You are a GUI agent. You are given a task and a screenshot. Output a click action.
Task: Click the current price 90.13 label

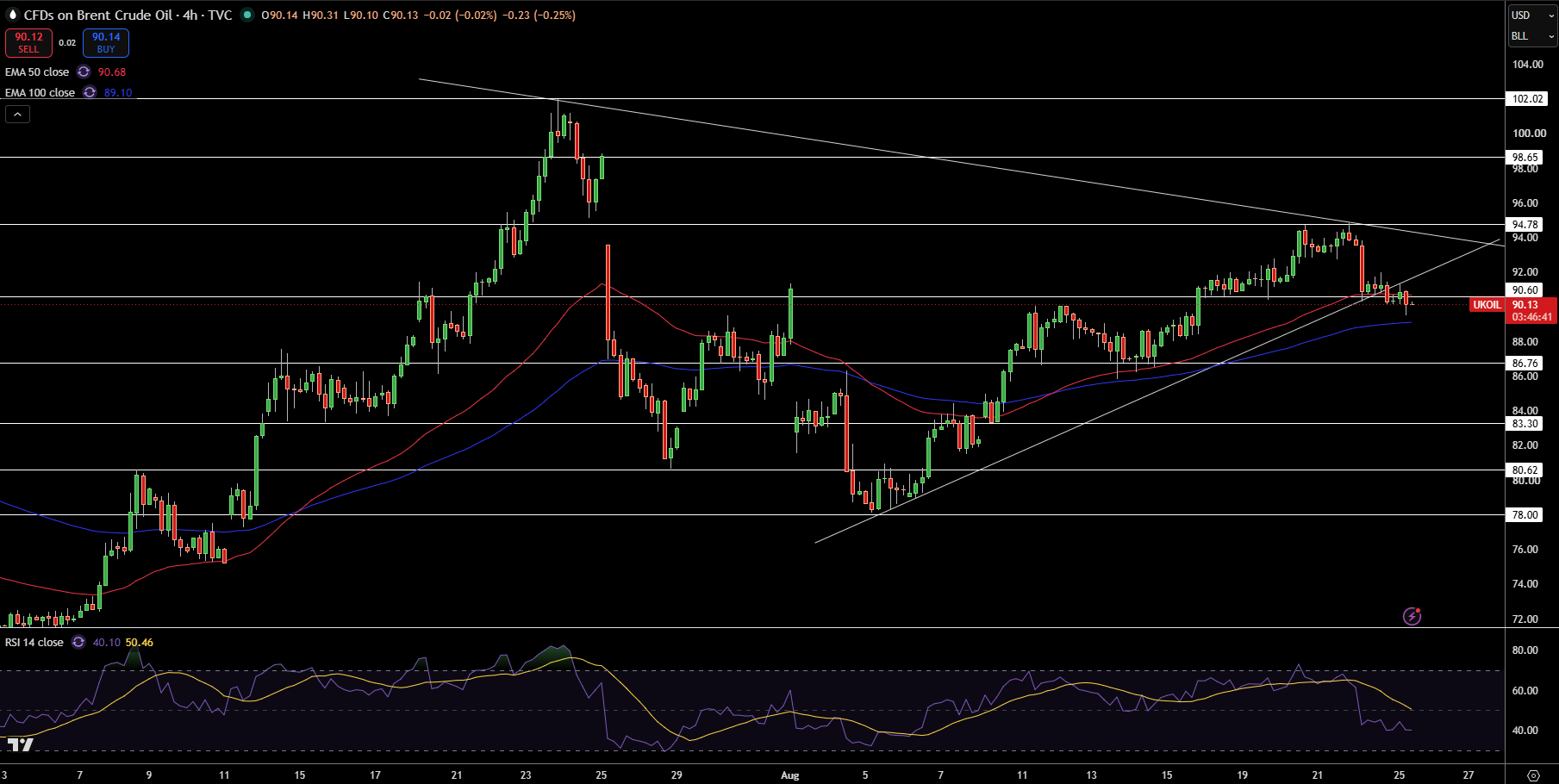pyautogui.click(x=1525, y=305)
